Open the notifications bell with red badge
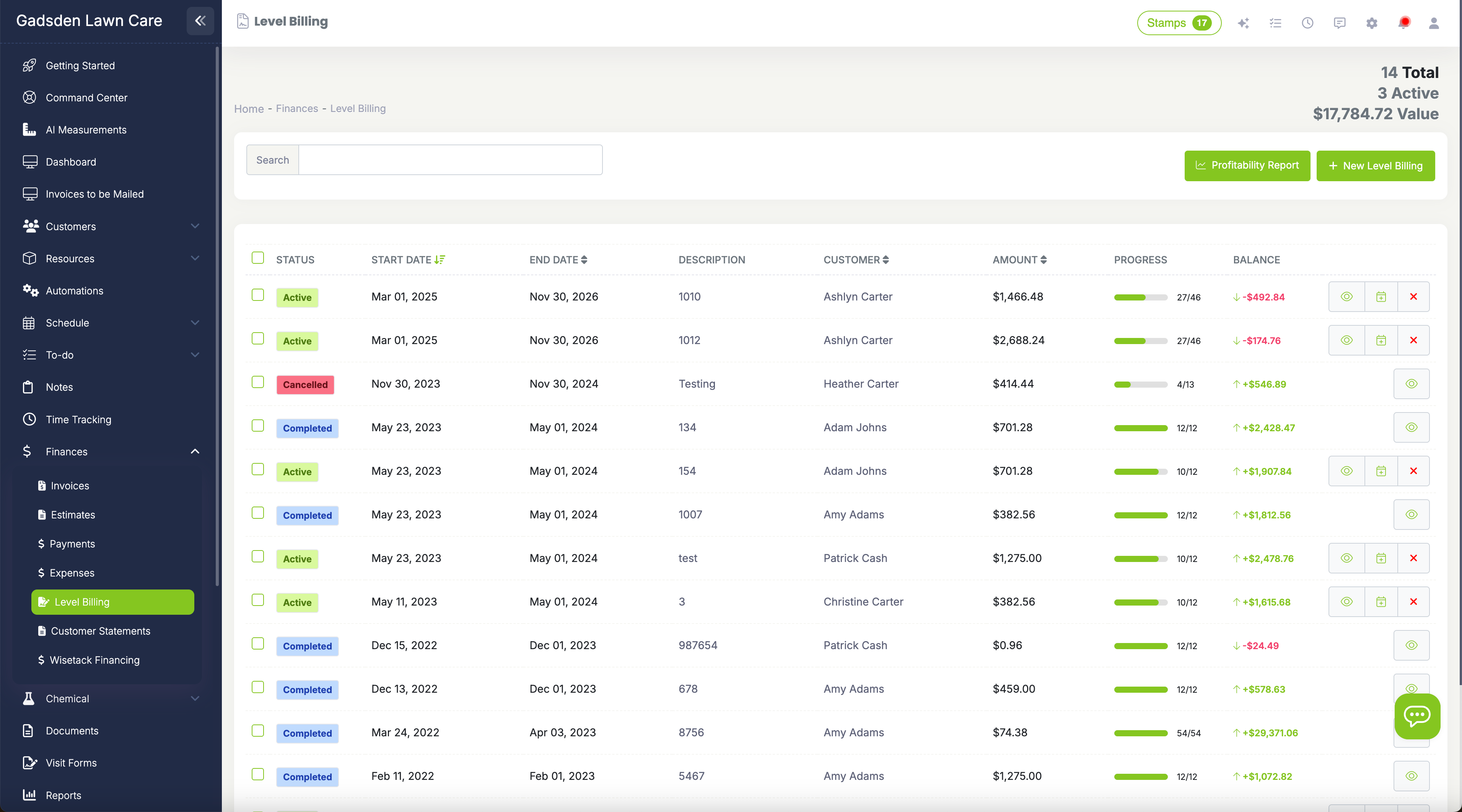The width and height of the screenshot is (1462, 812). 1405,23
